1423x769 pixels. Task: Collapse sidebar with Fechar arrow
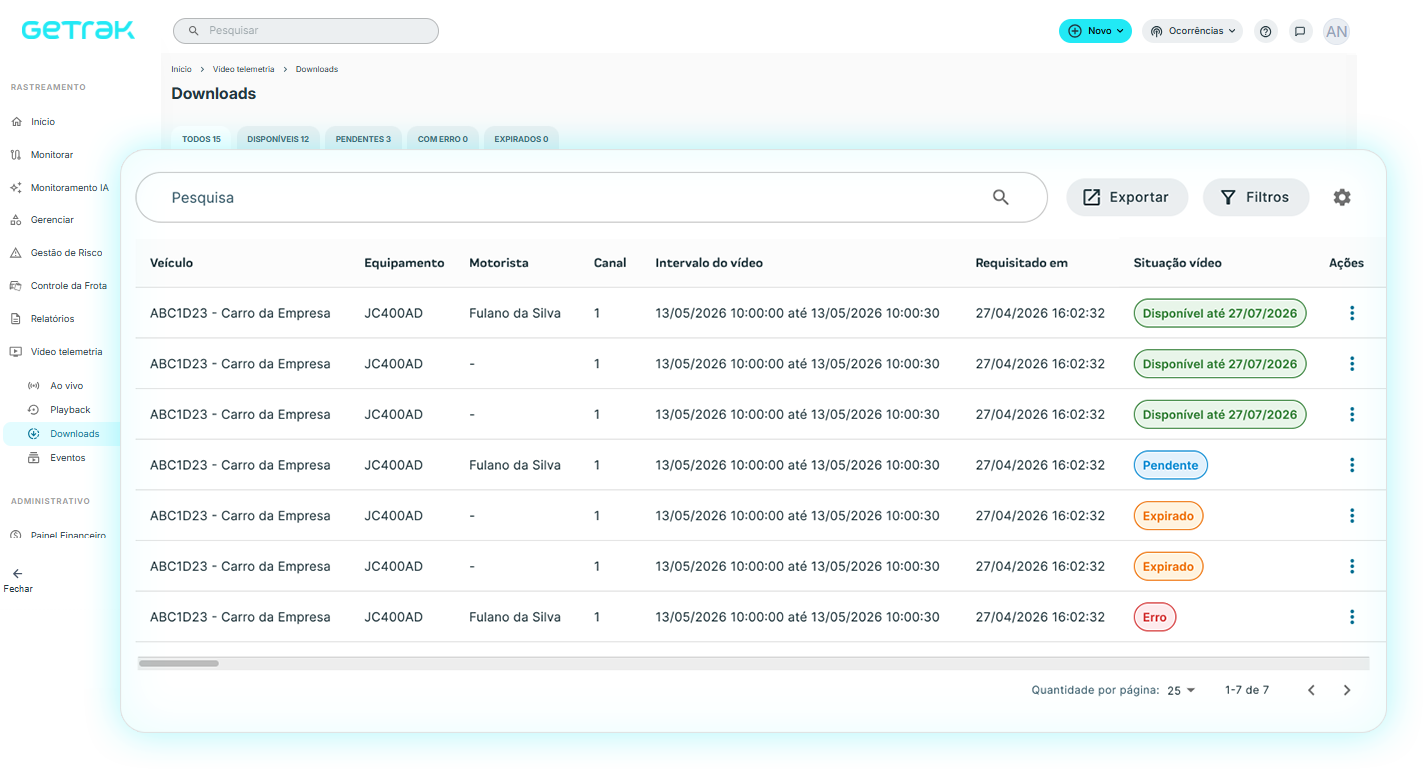tap(17, 580)
